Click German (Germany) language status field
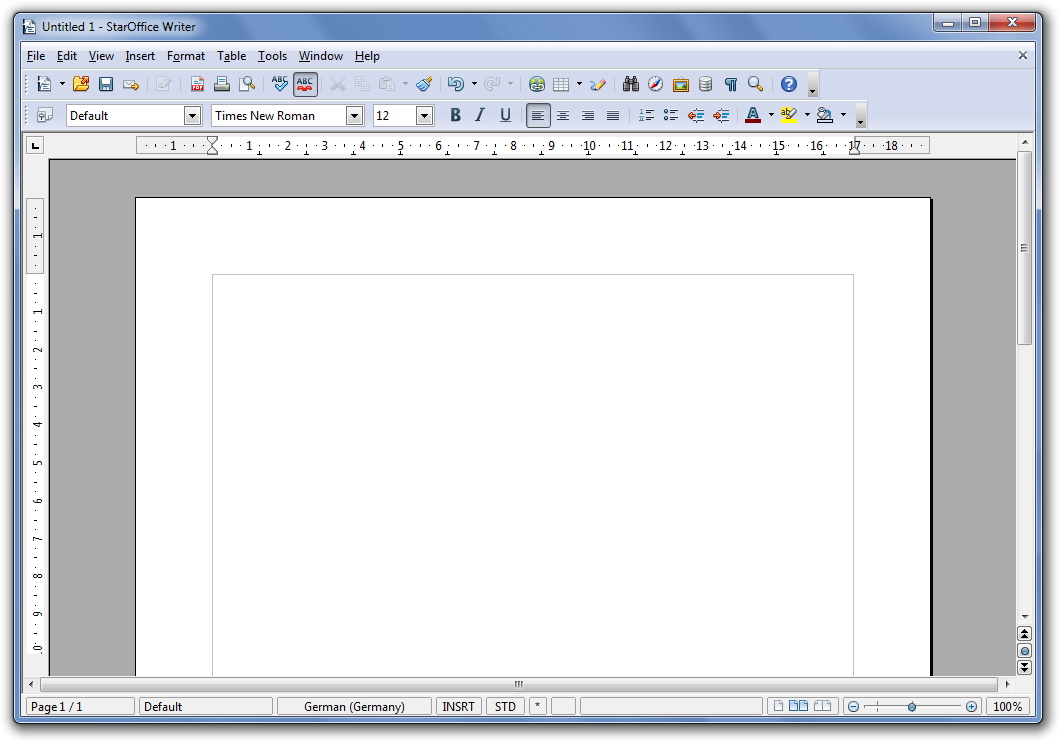This screenshot has width=1061, height=743. [354, 706]
